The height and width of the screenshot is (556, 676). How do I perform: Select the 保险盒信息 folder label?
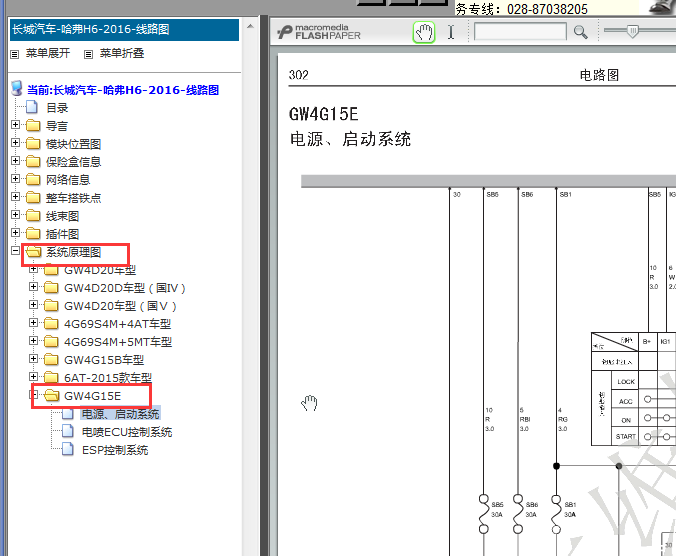(73, 162)
